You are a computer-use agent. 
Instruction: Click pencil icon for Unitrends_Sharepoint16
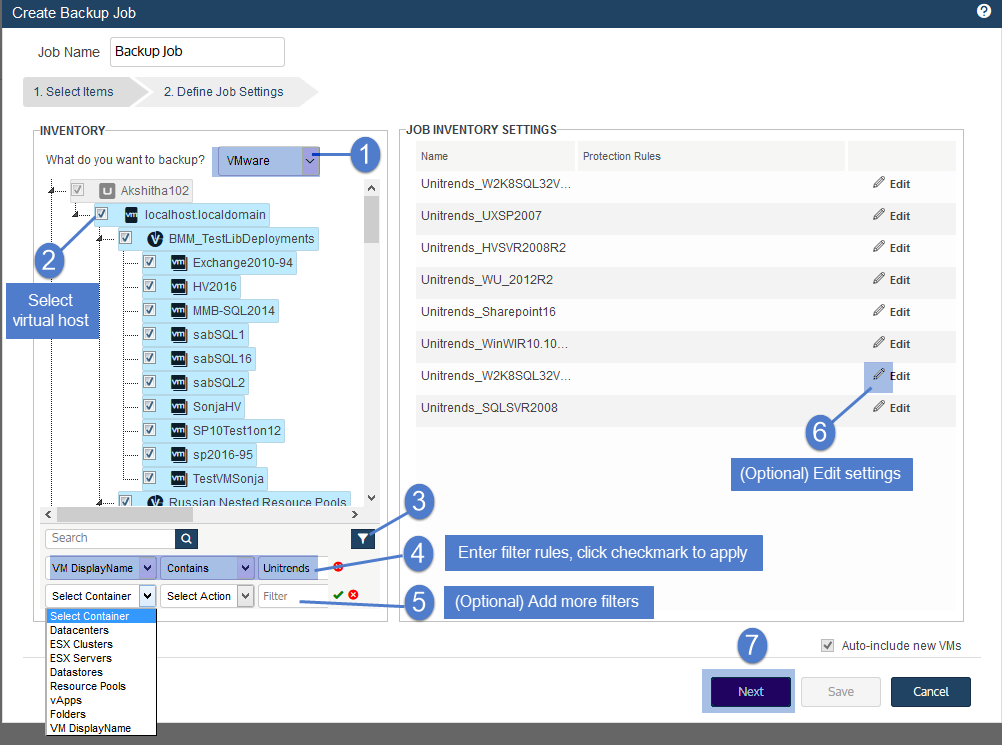(x=879, y=311)
